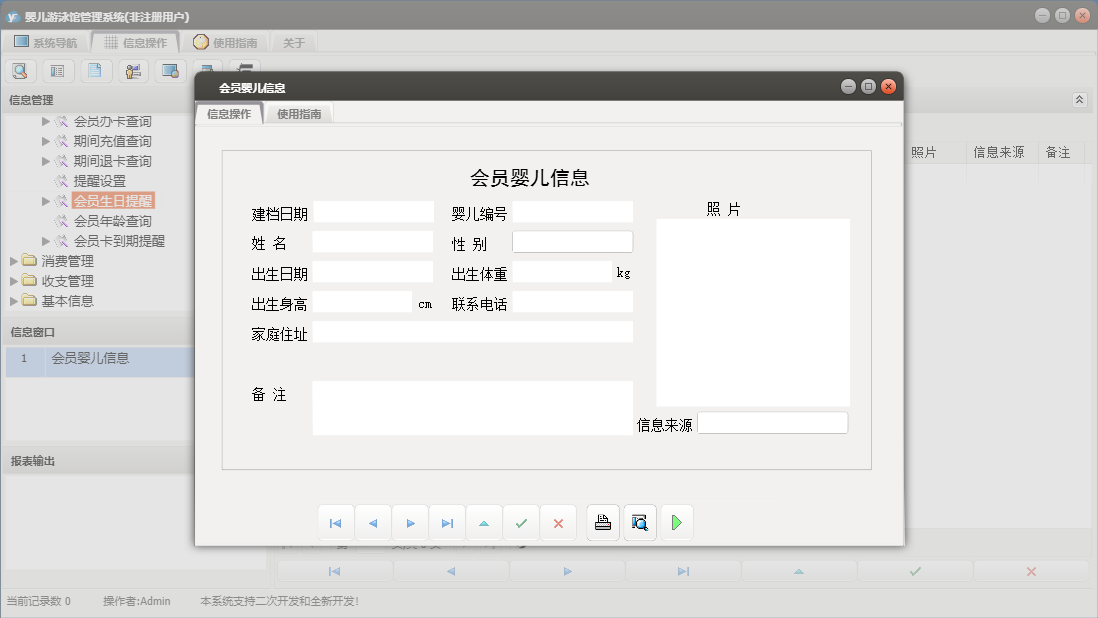The width and height of the screenshot is (1098, 618).
Task: Expand the 消费管理 folder
Action: (x=13, y=261)
